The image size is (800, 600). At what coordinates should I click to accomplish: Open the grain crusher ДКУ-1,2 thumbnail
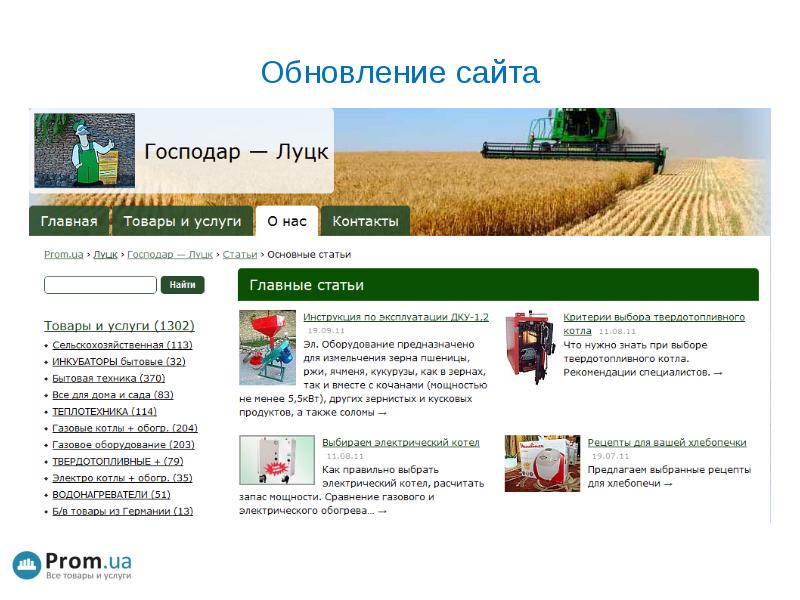tap(267, 347)
